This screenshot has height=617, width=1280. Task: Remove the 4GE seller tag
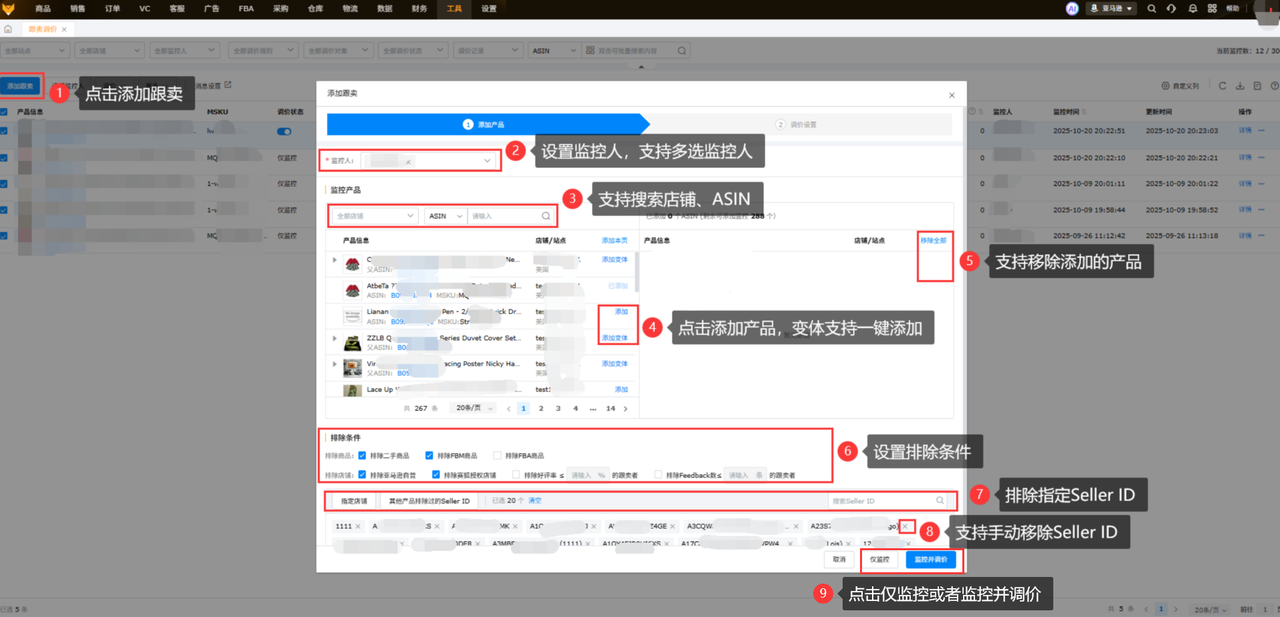[x=675, y=525]
